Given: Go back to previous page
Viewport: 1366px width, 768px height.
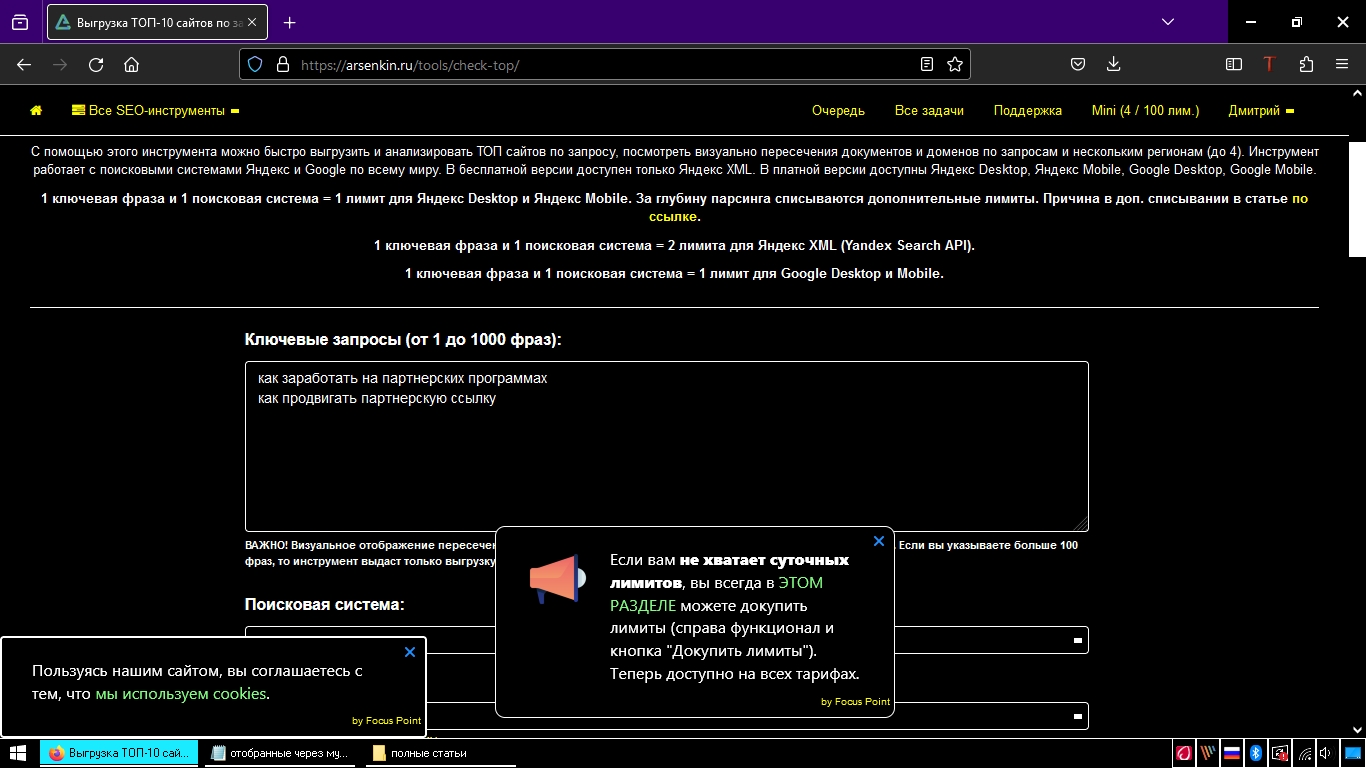Looking at the screenshot, I should 24,64.
